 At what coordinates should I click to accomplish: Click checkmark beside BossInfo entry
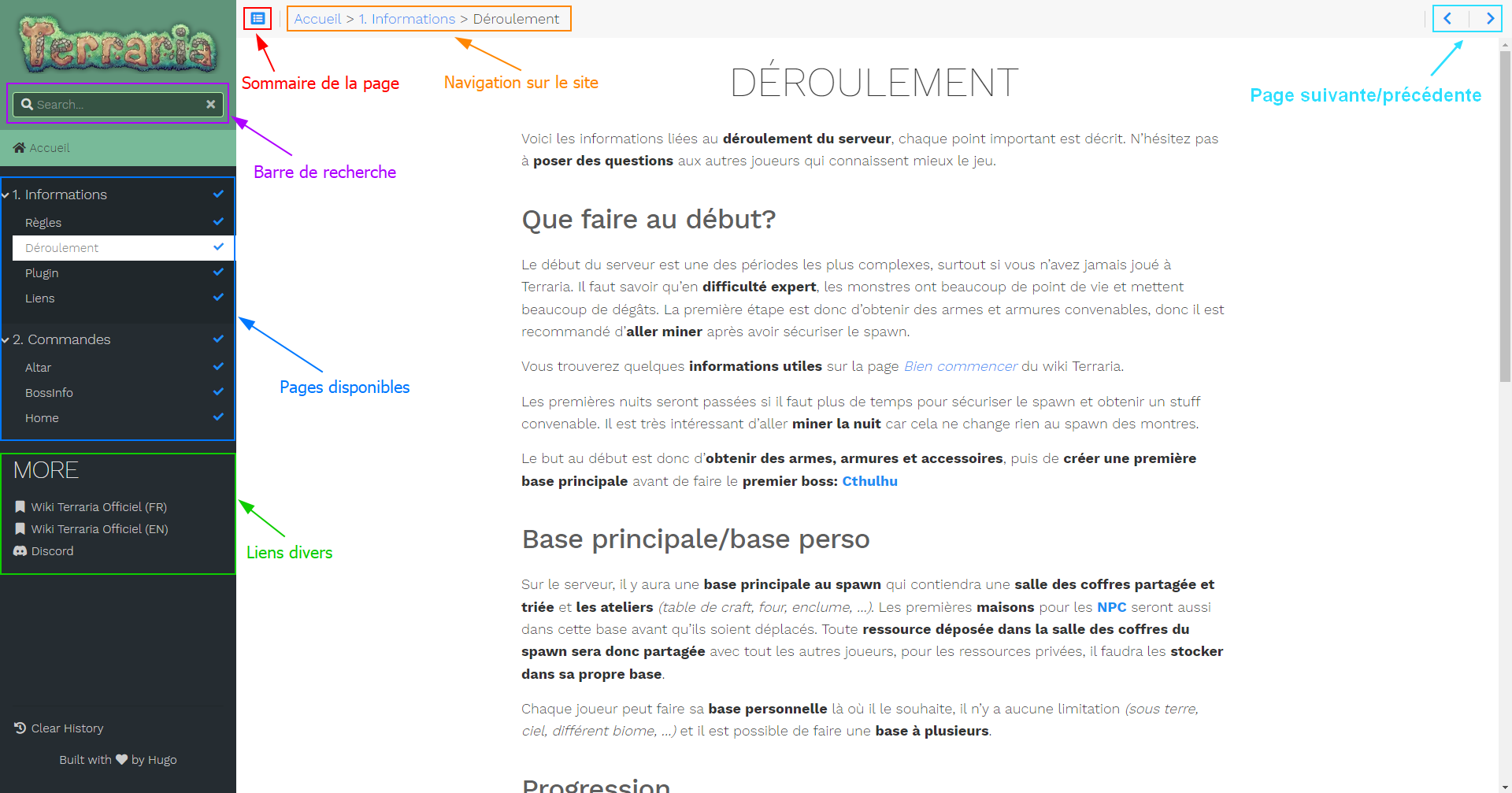coord(218,392)
